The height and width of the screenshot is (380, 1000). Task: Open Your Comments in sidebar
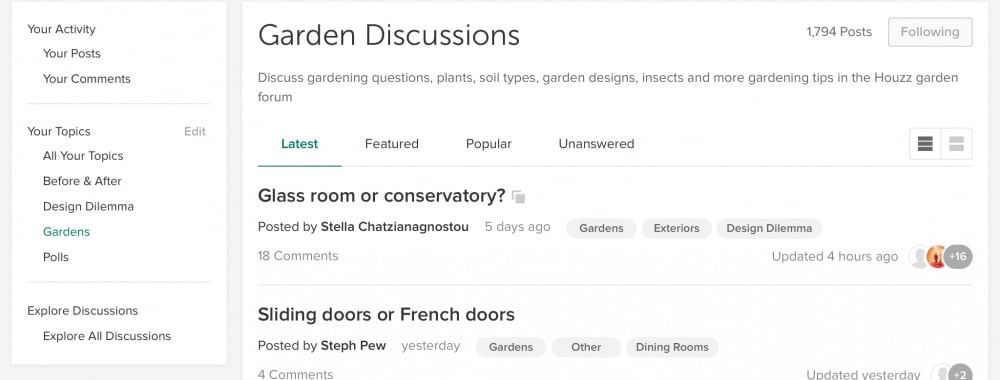87,79
